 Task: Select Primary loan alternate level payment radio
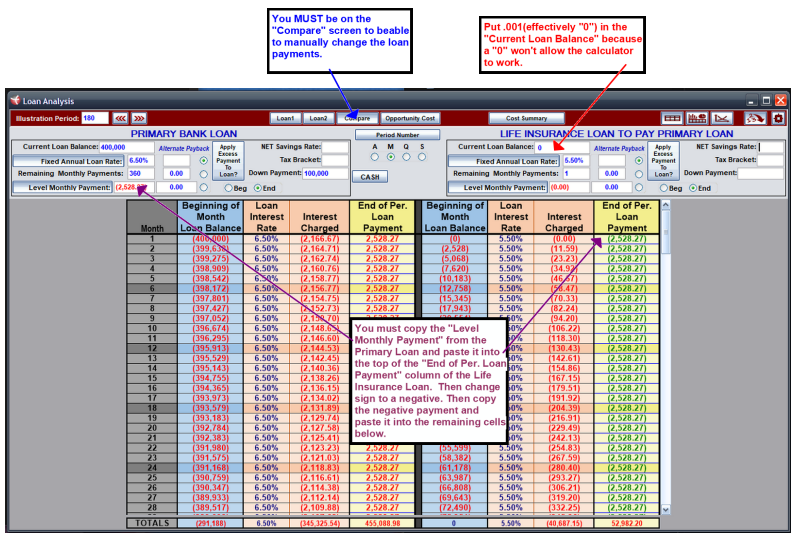click(204, 187)
